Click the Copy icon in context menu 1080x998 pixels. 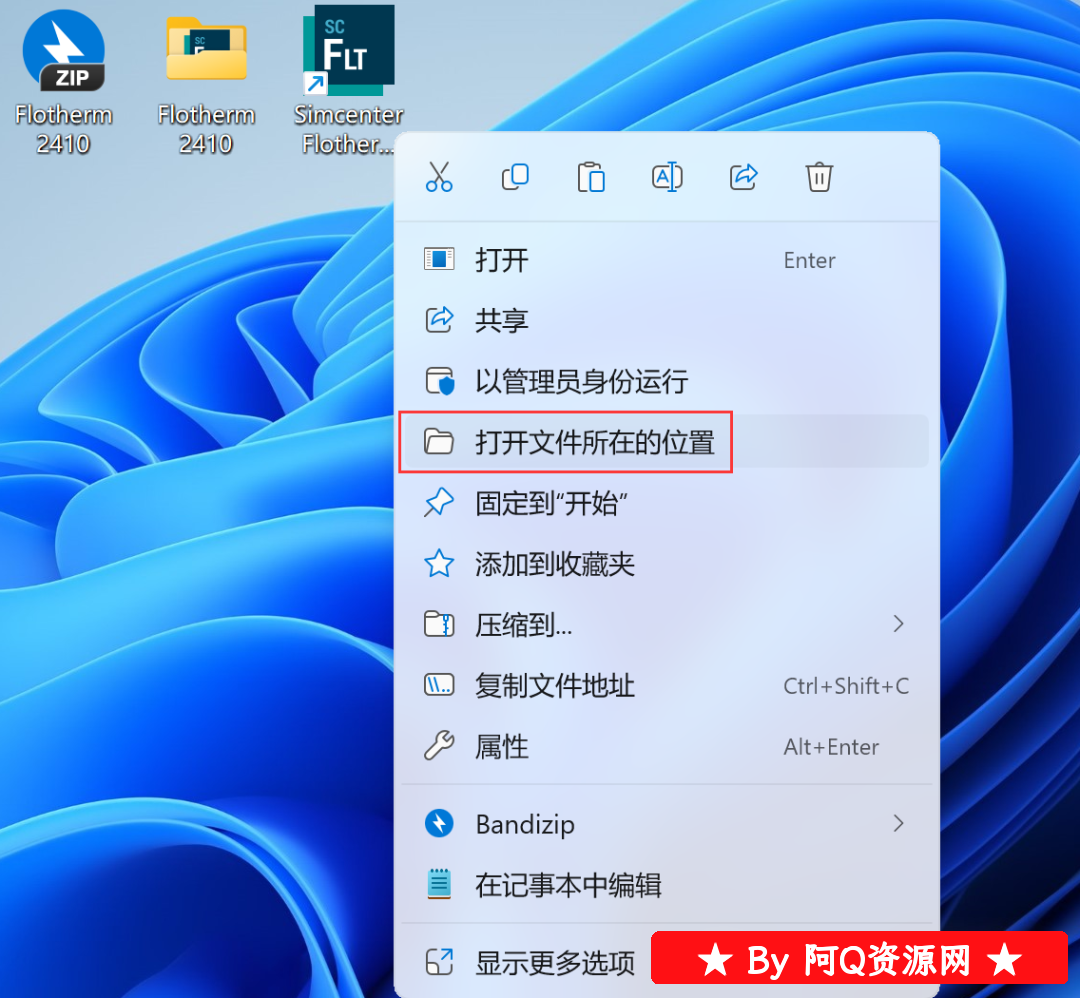click(x=515, y=177)
